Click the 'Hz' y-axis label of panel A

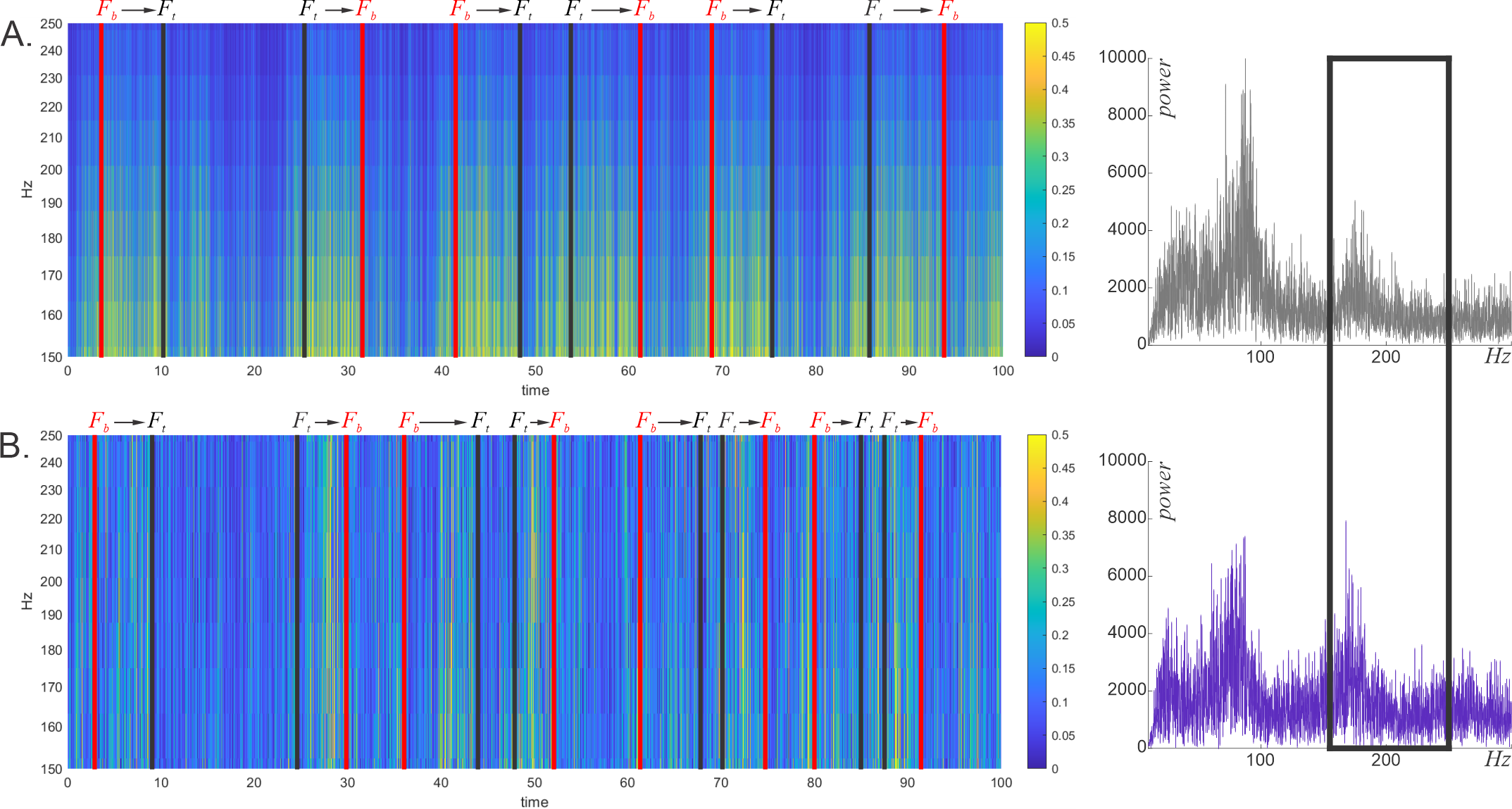pyautogui.click(x=27, y=189)
